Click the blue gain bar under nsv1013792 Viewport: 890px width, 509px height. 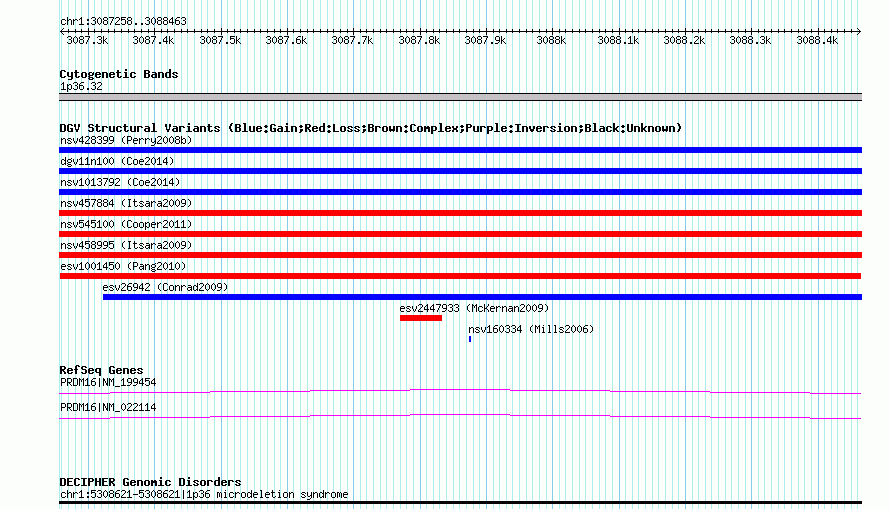click(460, 192)
